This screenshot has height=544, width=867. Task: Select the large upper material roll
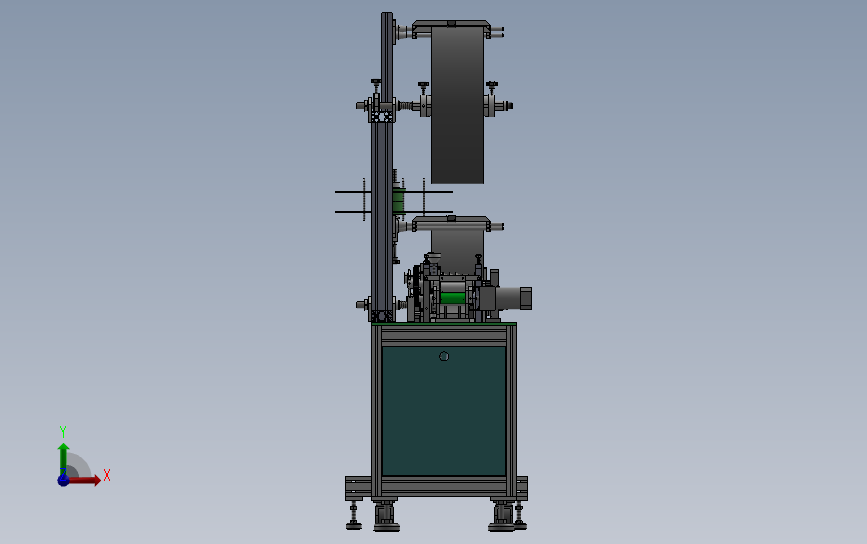tap(457, 105)
